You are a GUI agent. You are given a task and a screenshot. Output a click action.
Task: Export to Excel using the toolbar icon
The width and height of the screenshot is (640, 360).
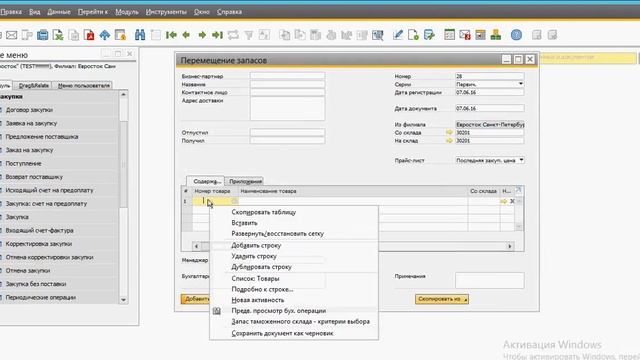[x=58, y=35]
